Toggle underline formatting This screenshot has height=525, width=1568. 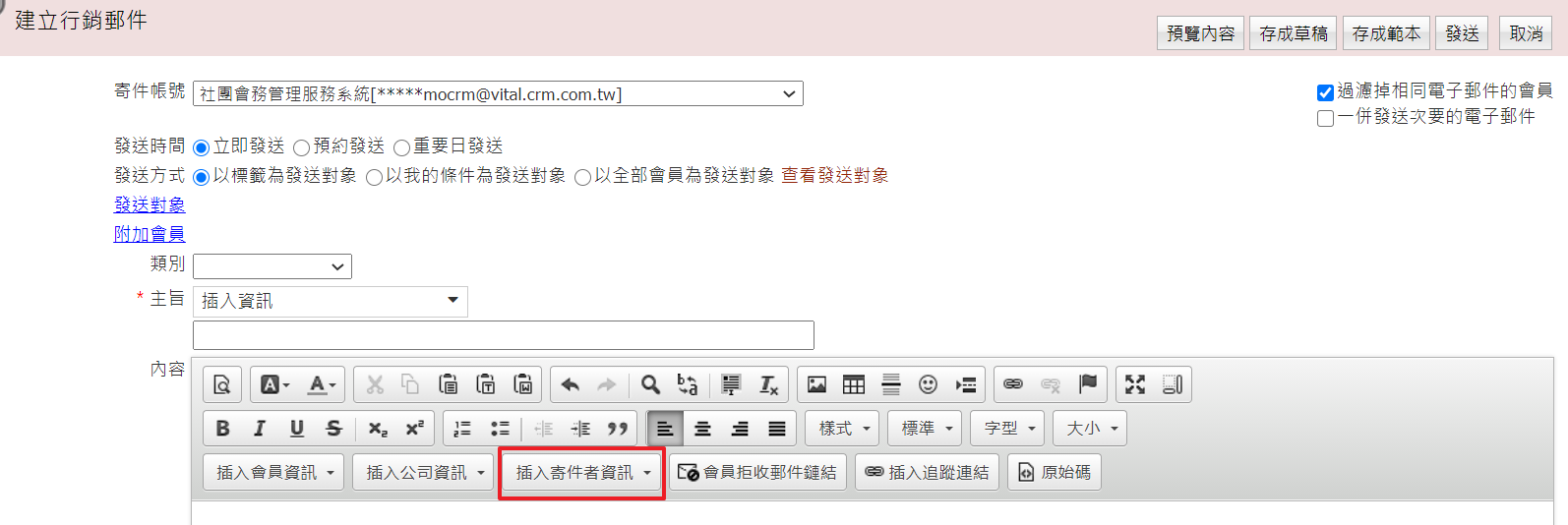(x=297, y=429)
